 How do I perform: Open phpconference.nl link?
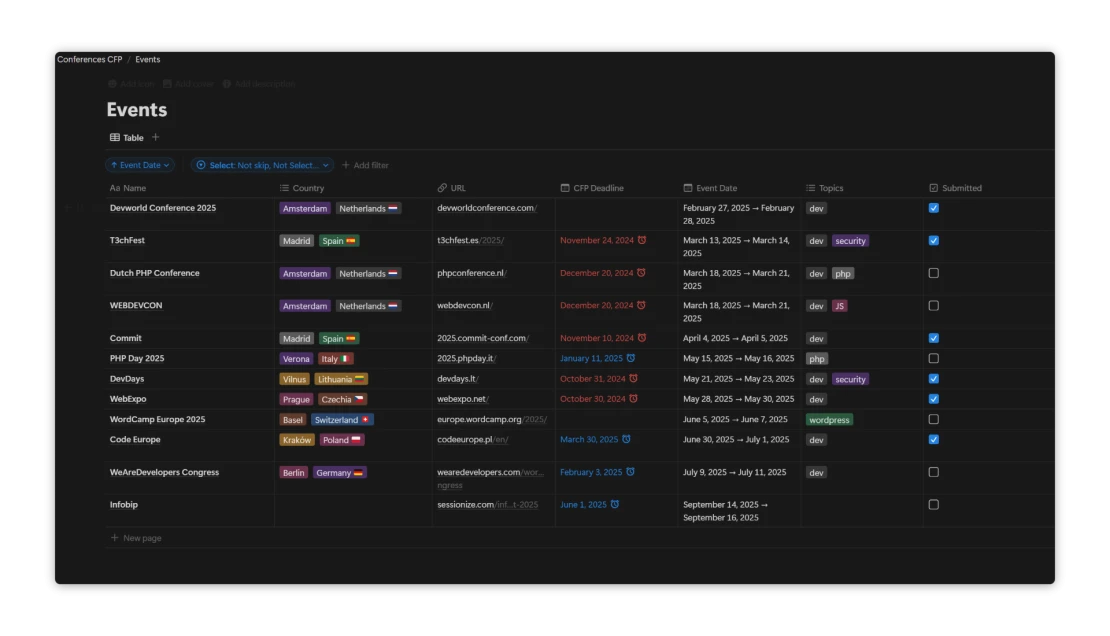tap(472, 273)
